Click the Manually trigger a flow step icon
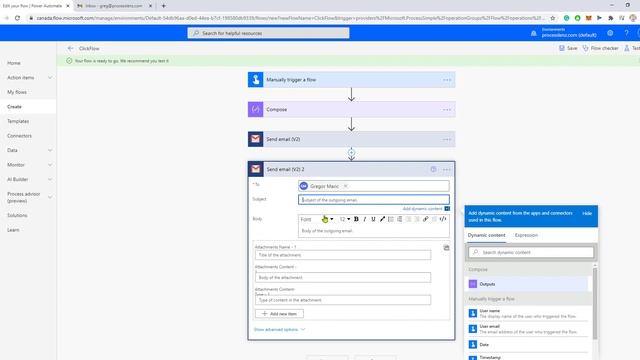Screen dimensions: 640x360 click(256, 80)
